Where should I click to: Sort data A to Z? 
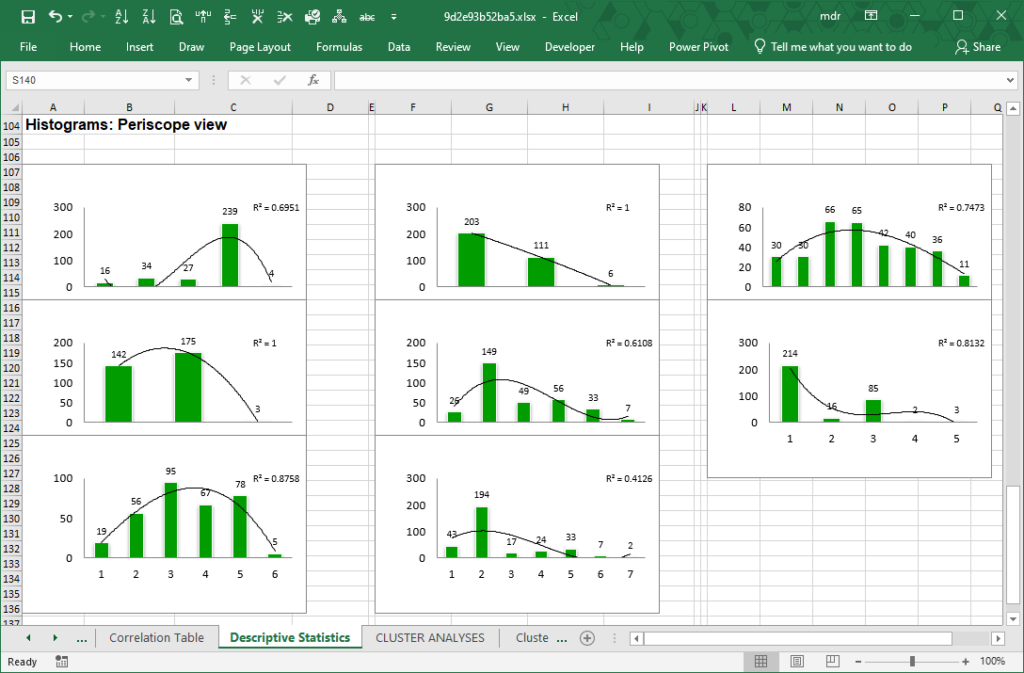tap(119, 16)
